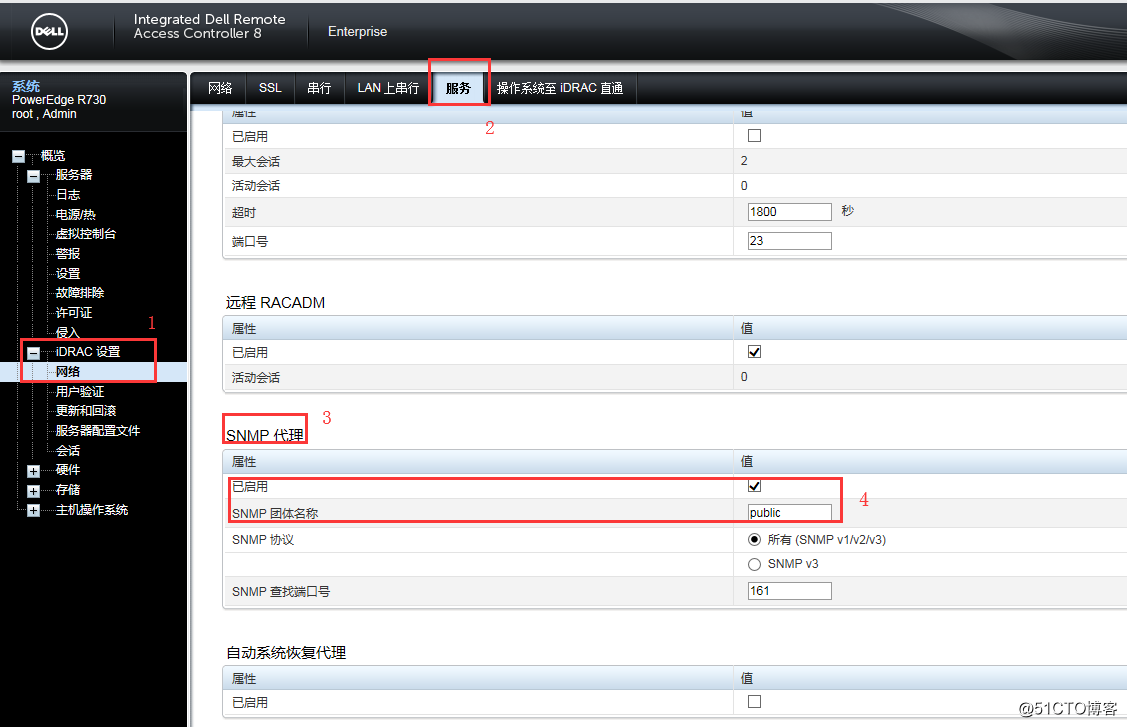The width and height of the screenshot is (1127, 727).
Task: Expand the 存储 tree node
Action: coord(33,491)
